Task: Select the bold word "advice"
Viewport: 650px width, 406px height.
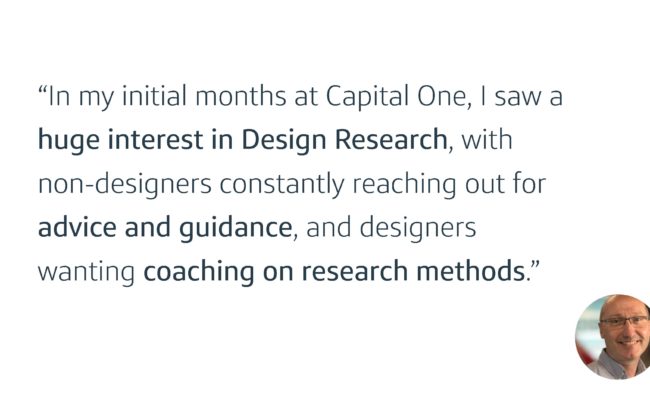Action: click(x=77, y=227)
